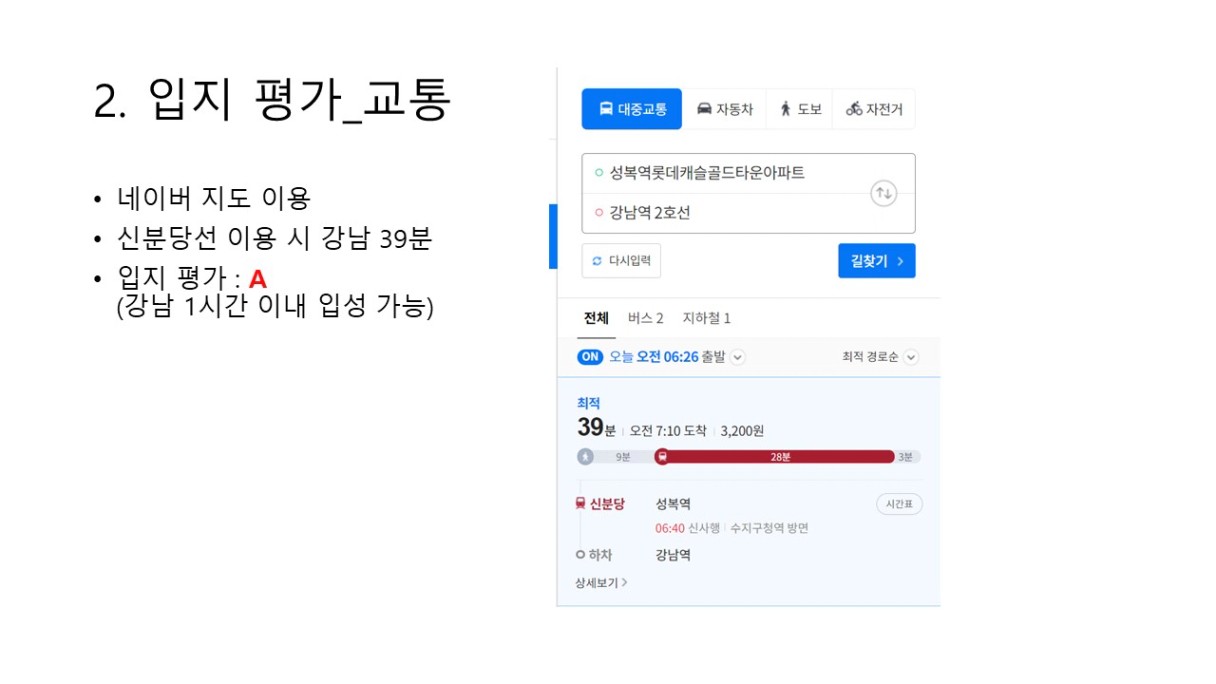This screenshot has height=684, width=1216.
Task: Click the 신분당 subway line icon
Action: [x=581, y=504]
